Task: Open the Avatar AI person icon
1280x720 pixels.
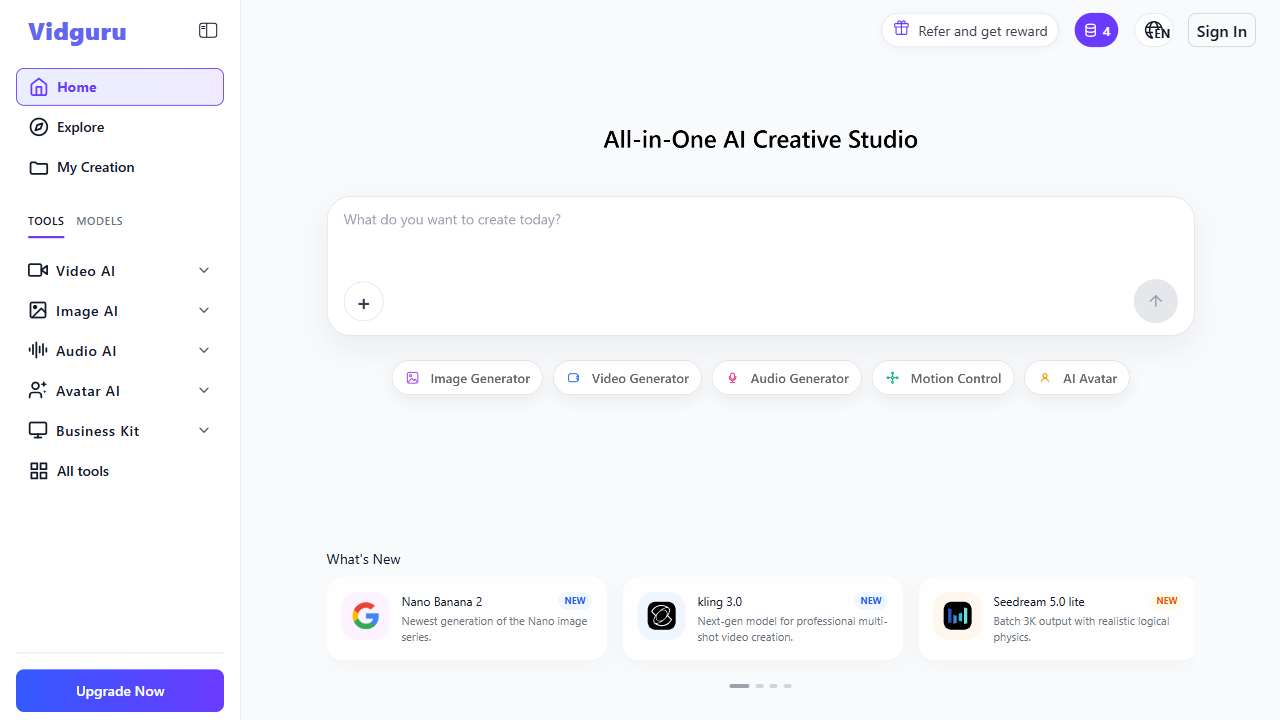Action: point(38,390)
